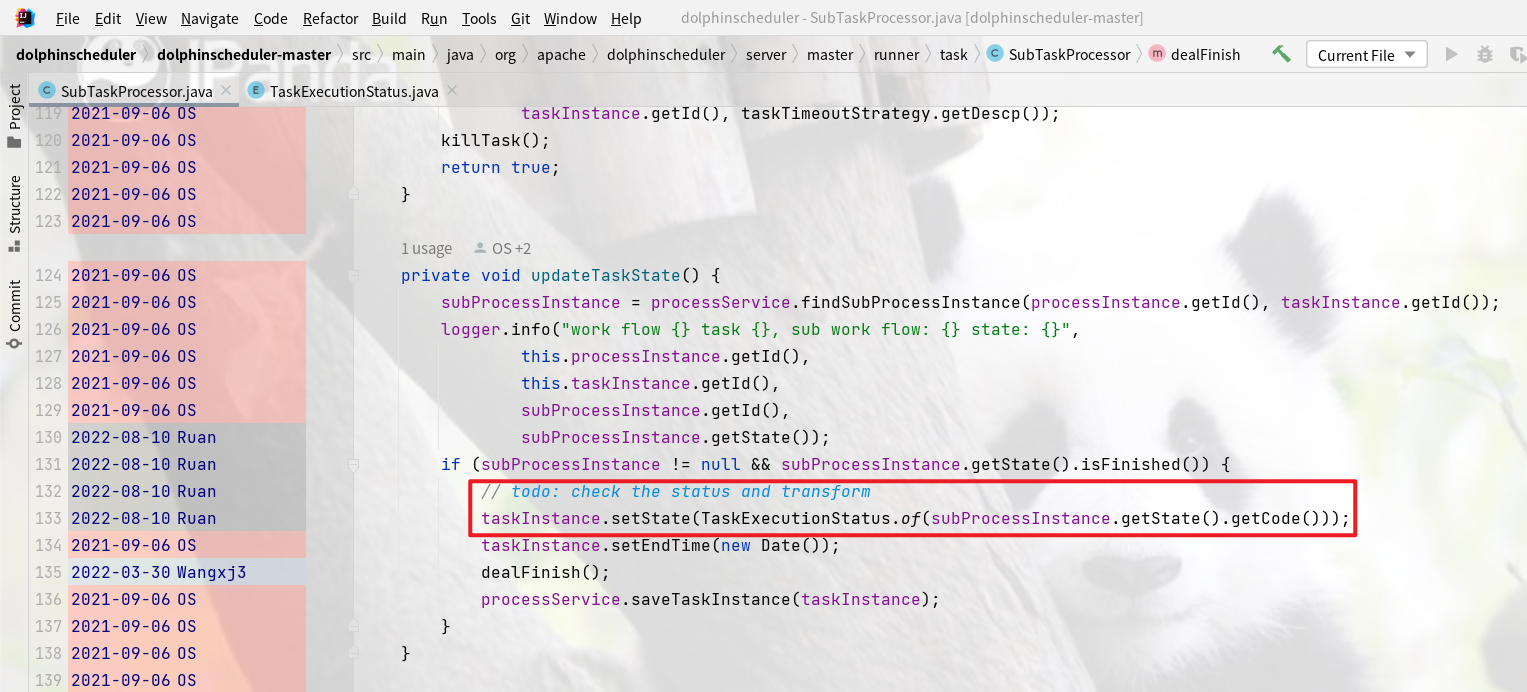
Task: Click the main breadcrumb
Action: 408,54
